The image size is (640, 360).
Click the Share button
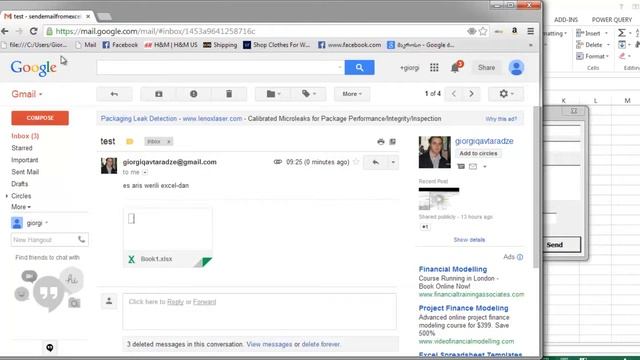[487, 68]
